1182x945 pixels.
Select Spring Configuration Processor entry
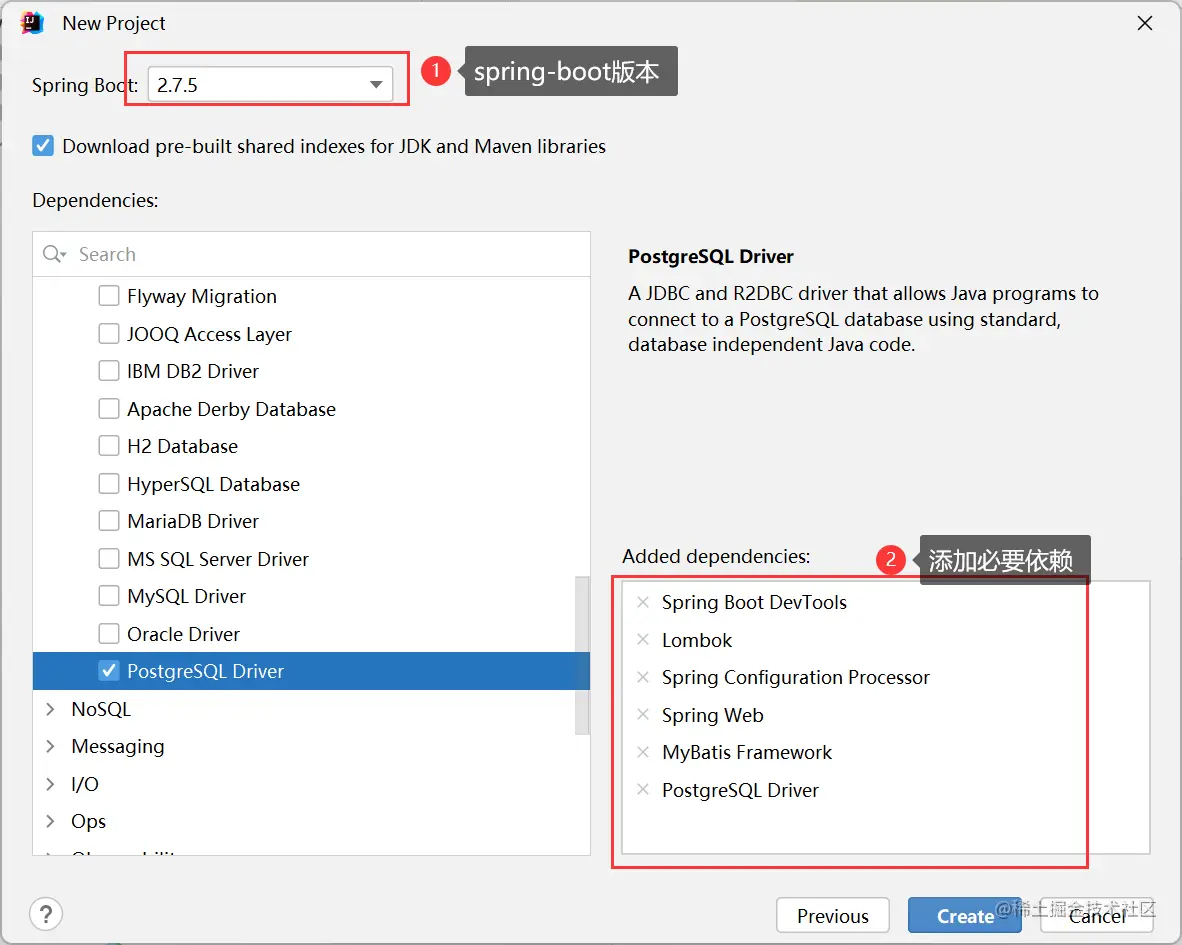[795, 677]
